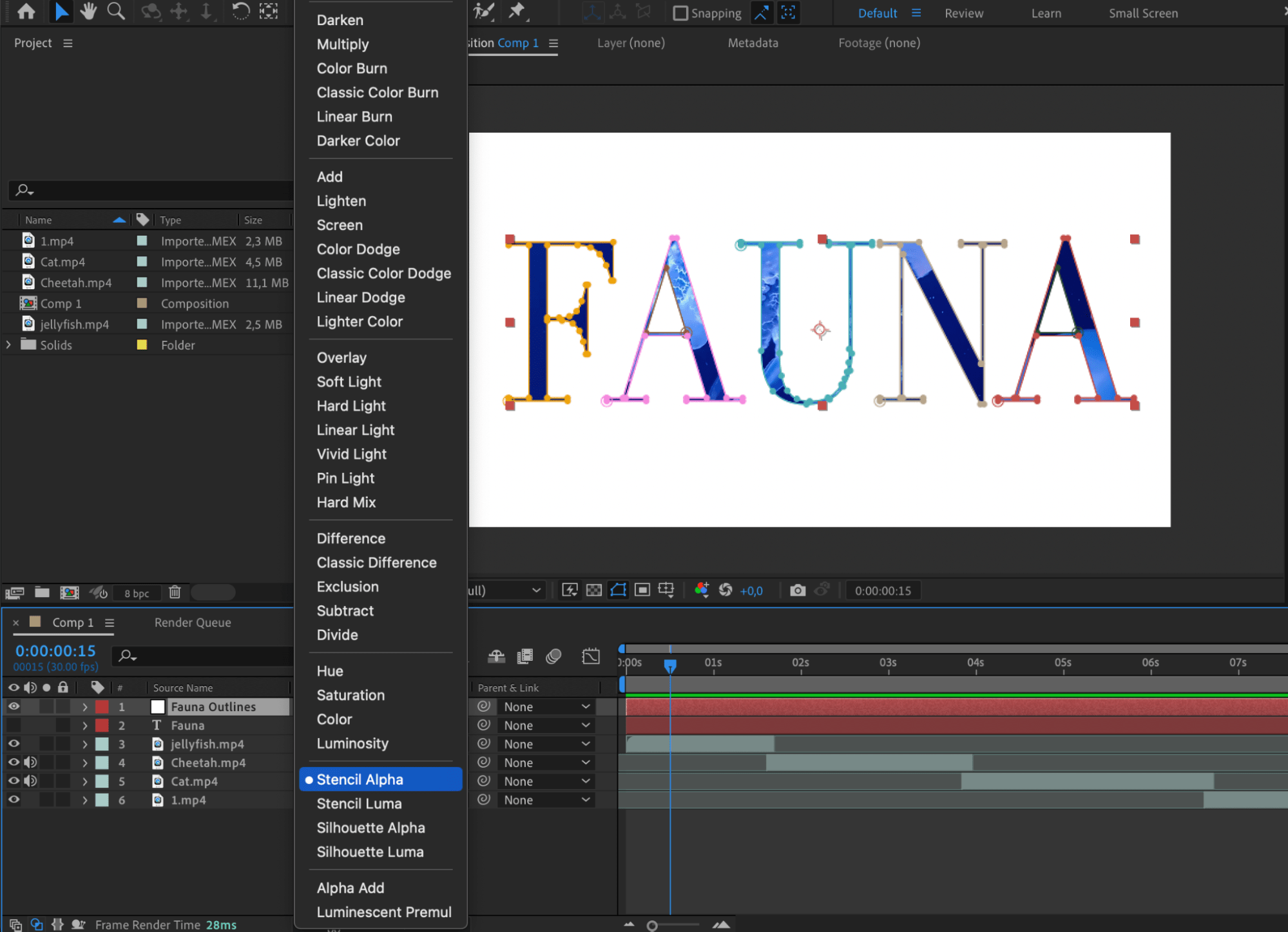Open parent dropdown for Fauna Outlines layer
The height and width of the screenshot is (932, 1288).
546,707
